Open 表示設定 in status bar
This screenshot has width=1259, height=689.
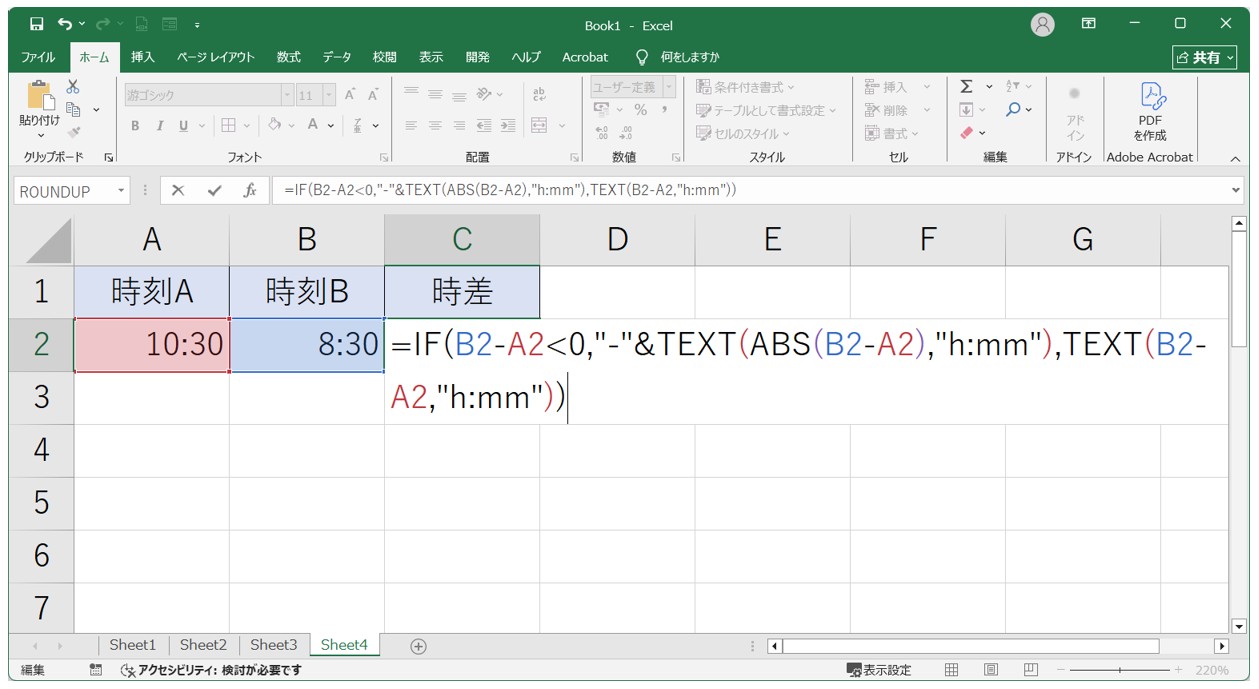point(879,670)
